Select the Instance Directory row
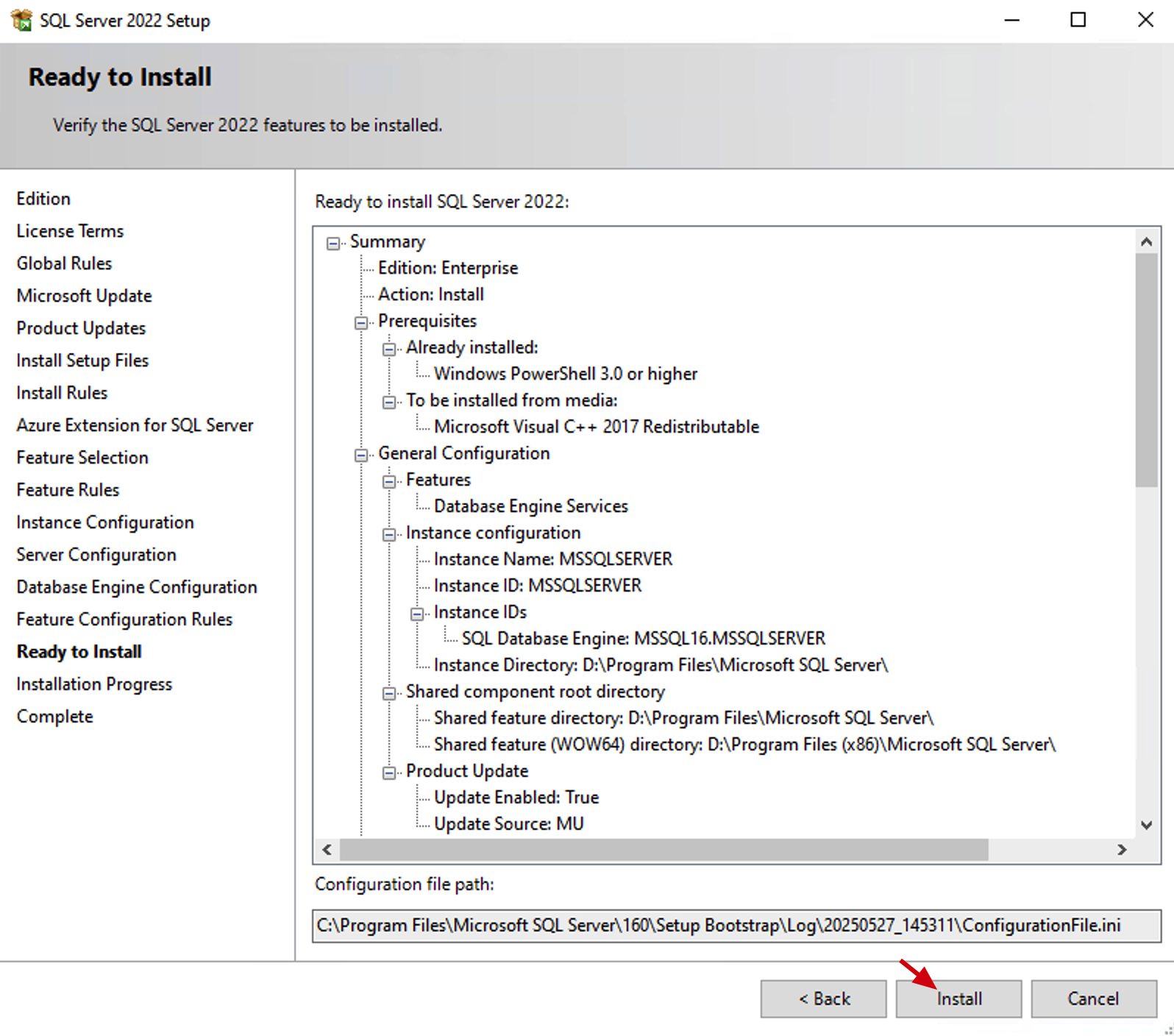This screenshot has width=1174, height=1036. (x=661, y=665)
